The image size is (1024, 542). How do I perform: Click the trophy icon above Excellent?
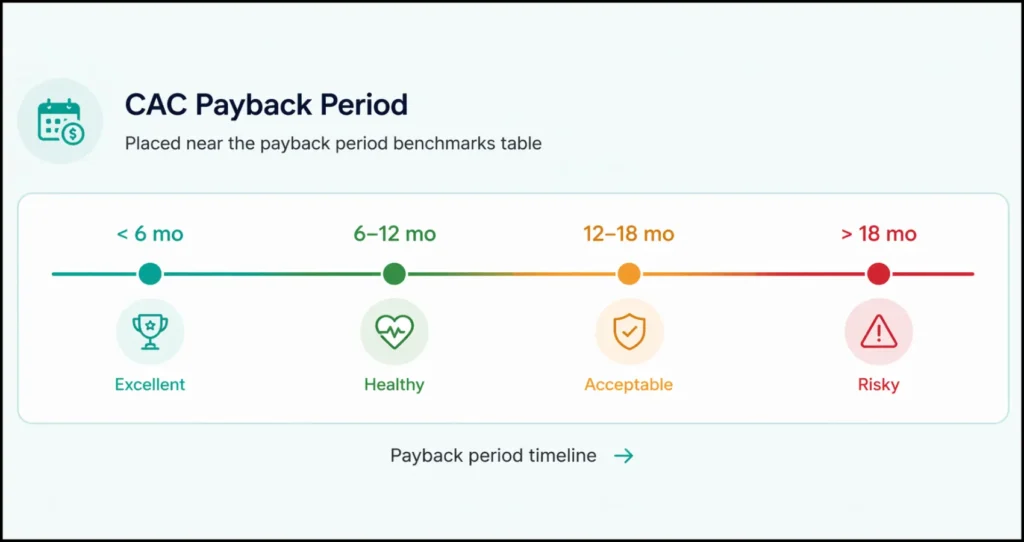(x=150, y=331)
